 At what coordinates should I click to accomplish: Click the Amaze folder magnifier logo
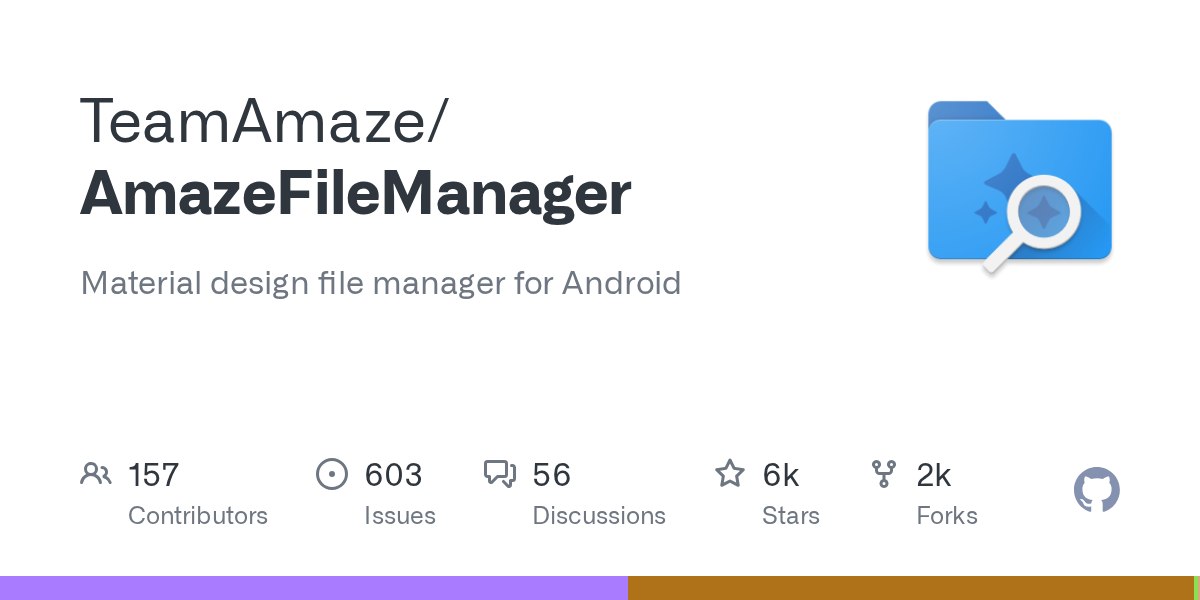pos(1020,187)
